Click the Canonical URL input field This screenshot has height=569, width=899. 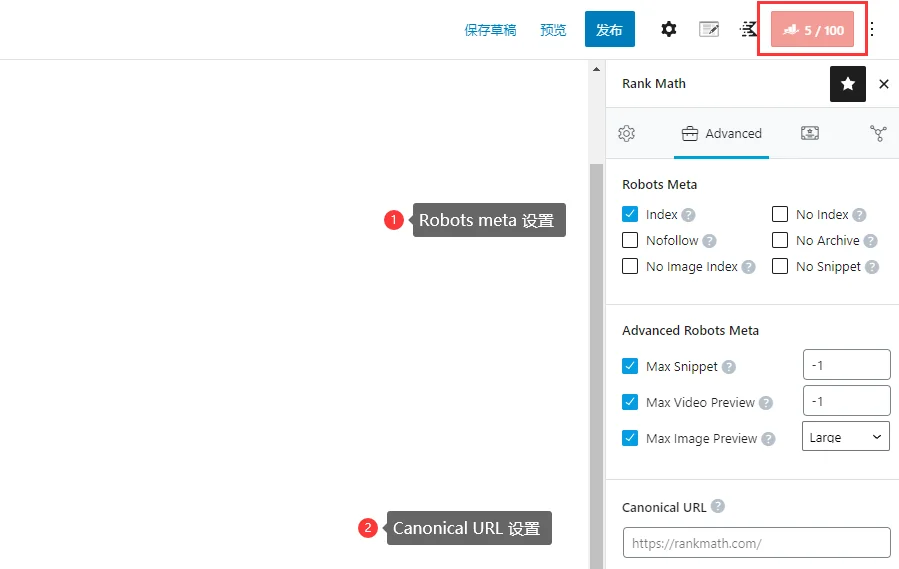click(756, 543)
